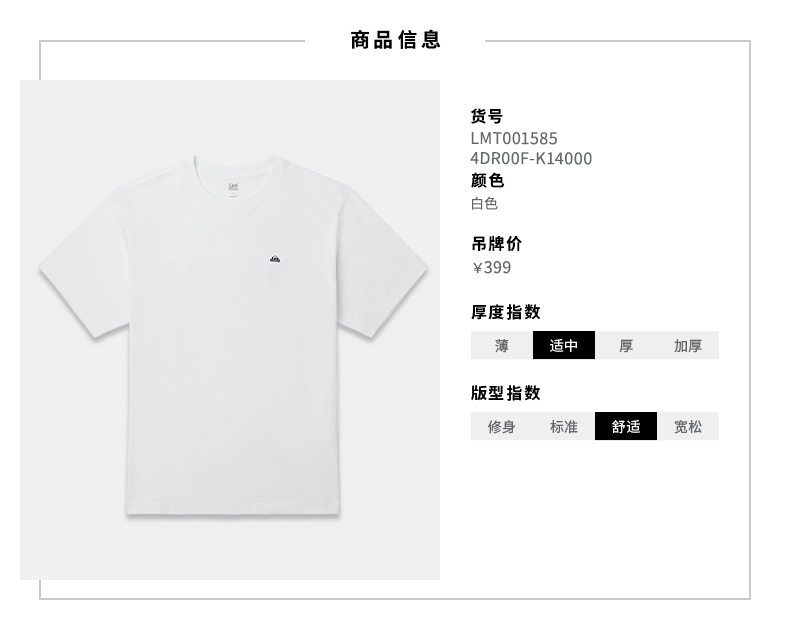Click the 版型指数 heading
This screenshot has height=640, width=790.
point(506,393)
